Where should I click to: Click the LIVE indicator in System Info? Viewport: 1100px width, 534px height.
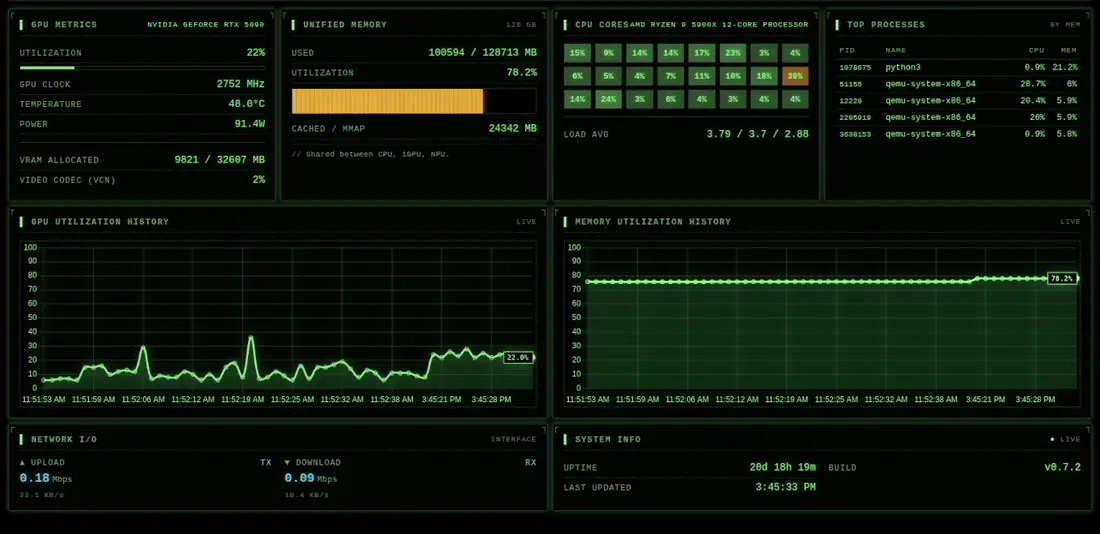[1066, 439]
